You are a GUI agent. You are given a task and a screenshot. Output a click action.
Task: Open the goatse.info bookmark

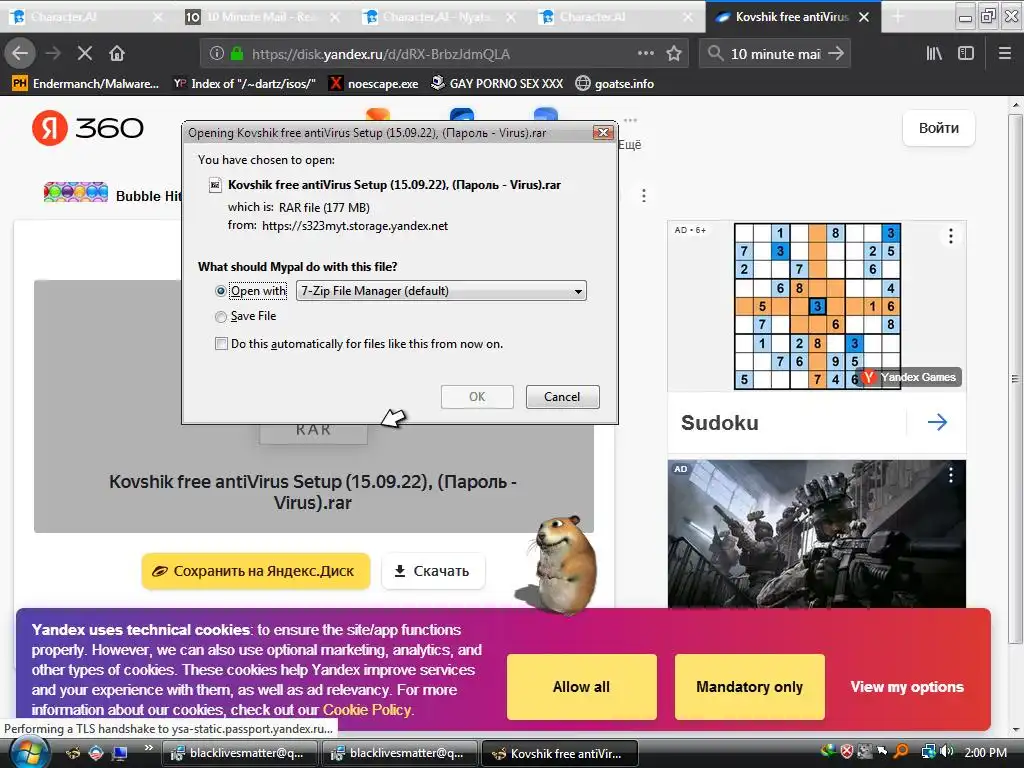(x=615, y=84)
